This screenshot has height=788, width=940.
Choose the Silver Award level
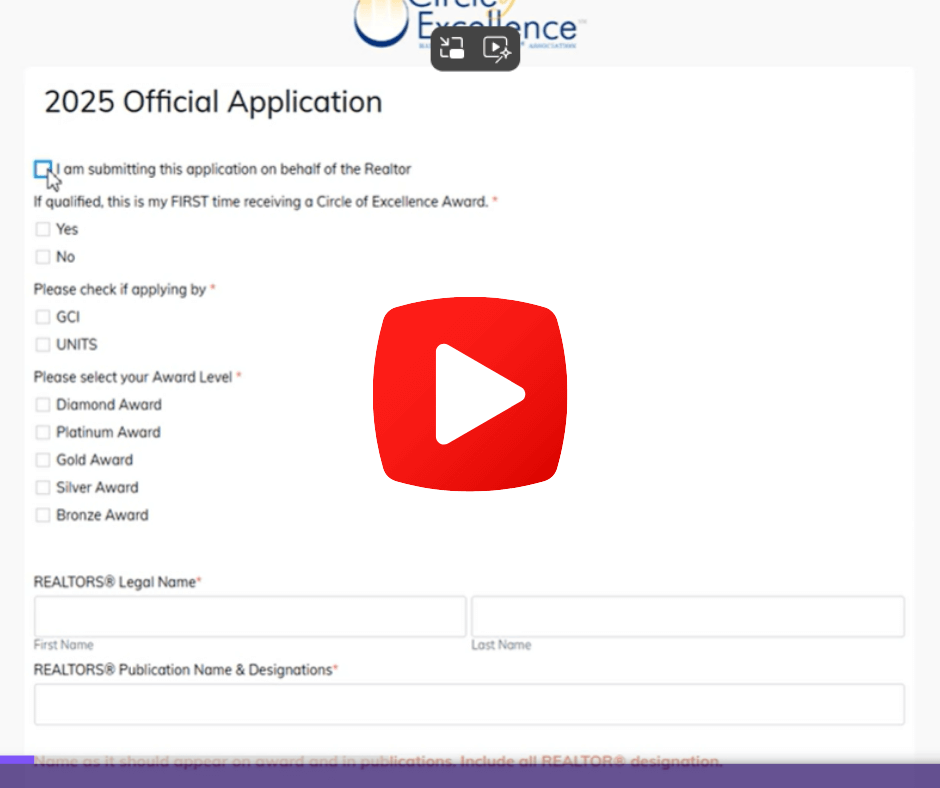43,488
